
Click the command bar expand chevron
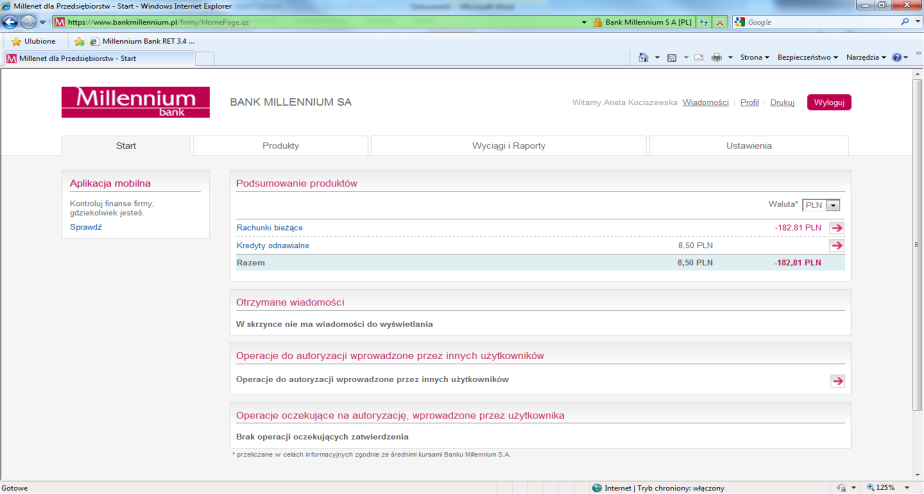(x=918, y=54)
